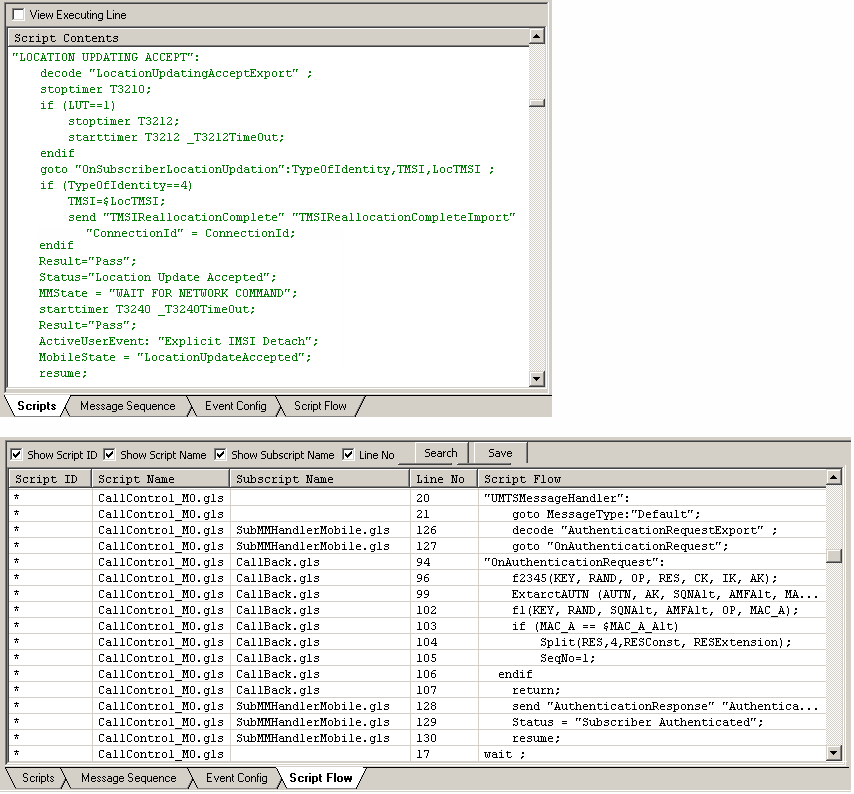The image size is (854, 794).
Task: Uncheck Show Subscript Name
Action: [x=221, y=454]
